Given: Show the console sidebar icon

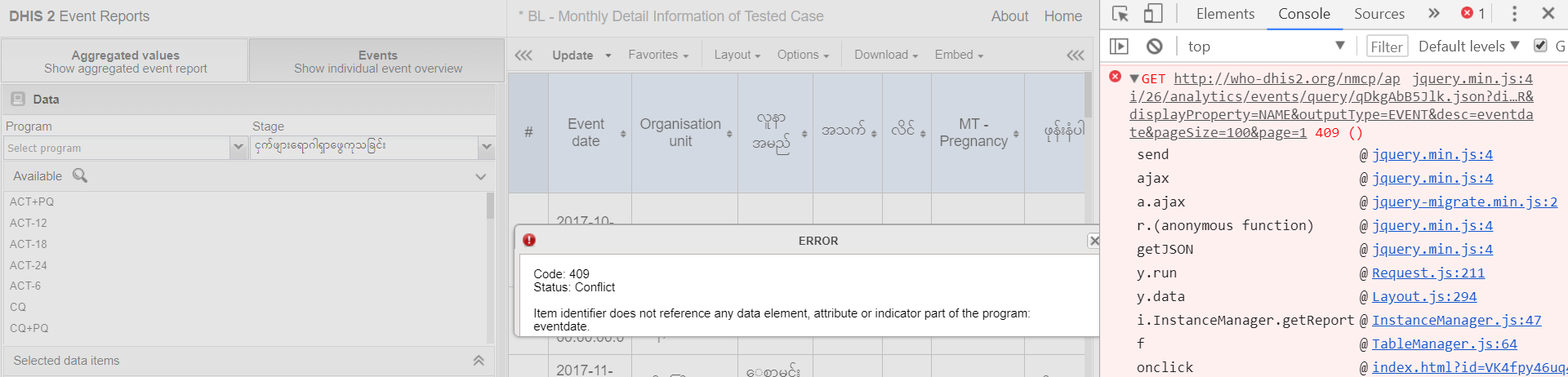Looking at the screenshot, I should [x=1119, y=47].
